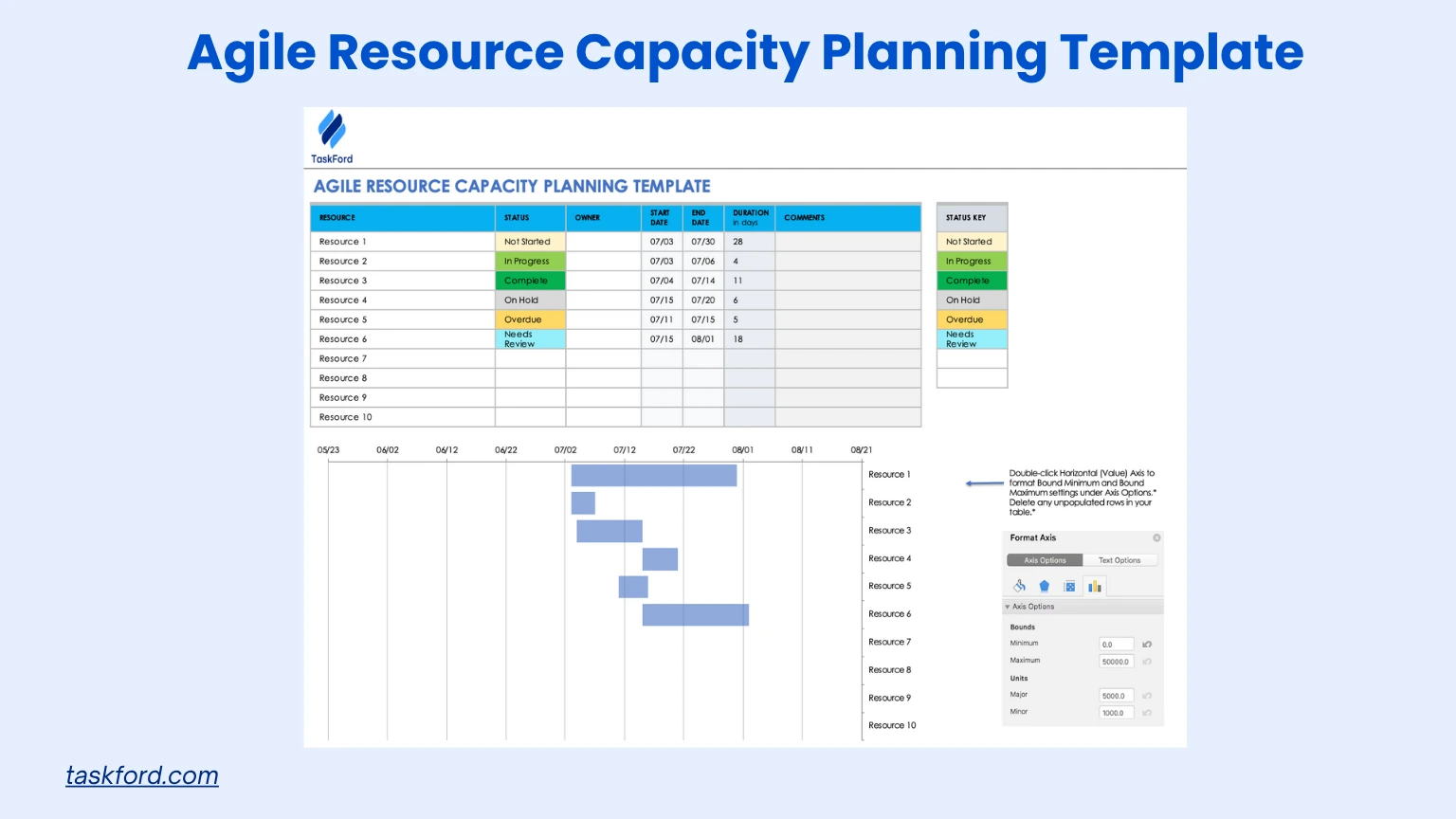This screenshot has width=1456, height=819.
Task: Select the Effects pentagon icon
Action: 1044,586
